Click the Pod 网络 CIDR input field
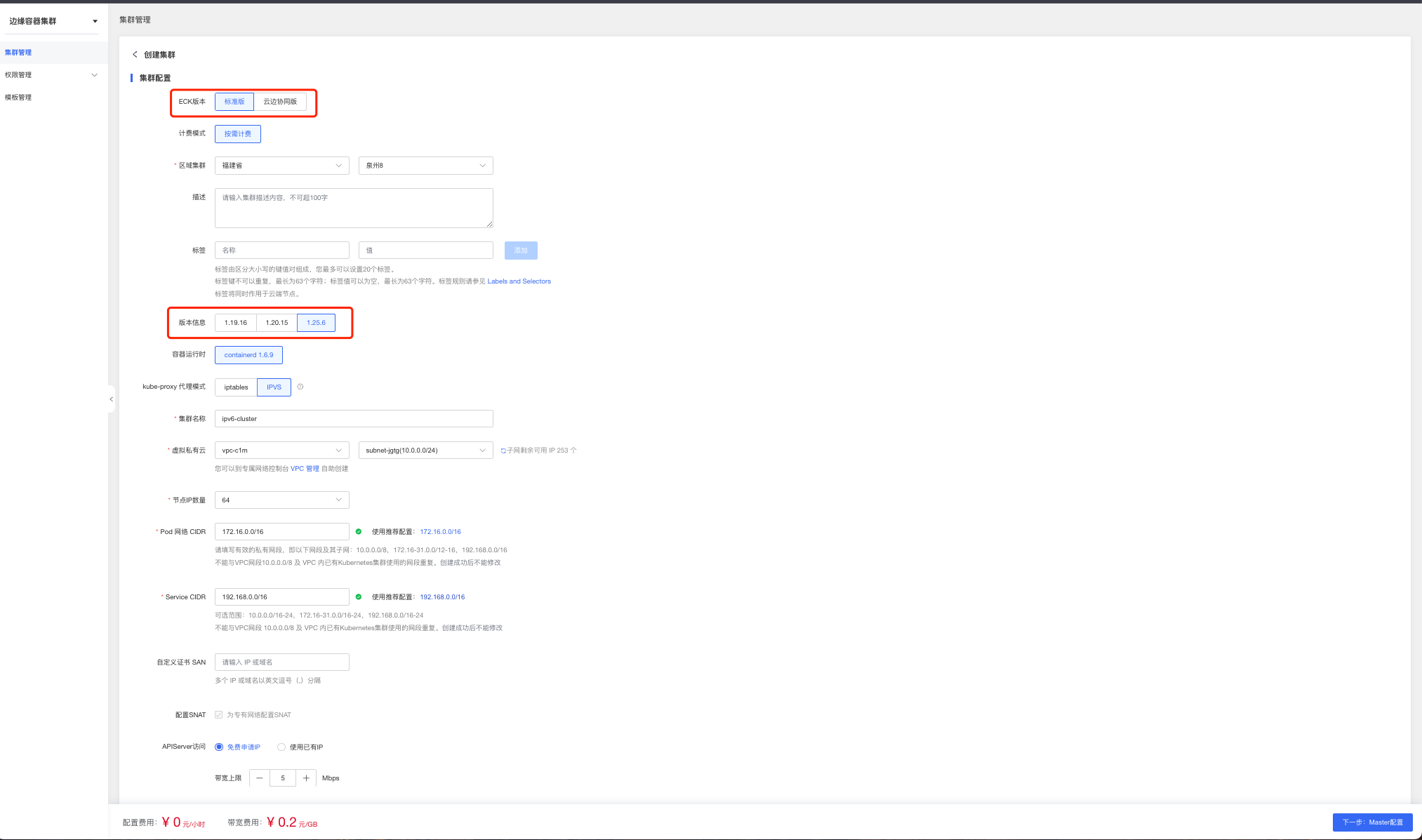The image size is (1422, 840). pos(282,532)
